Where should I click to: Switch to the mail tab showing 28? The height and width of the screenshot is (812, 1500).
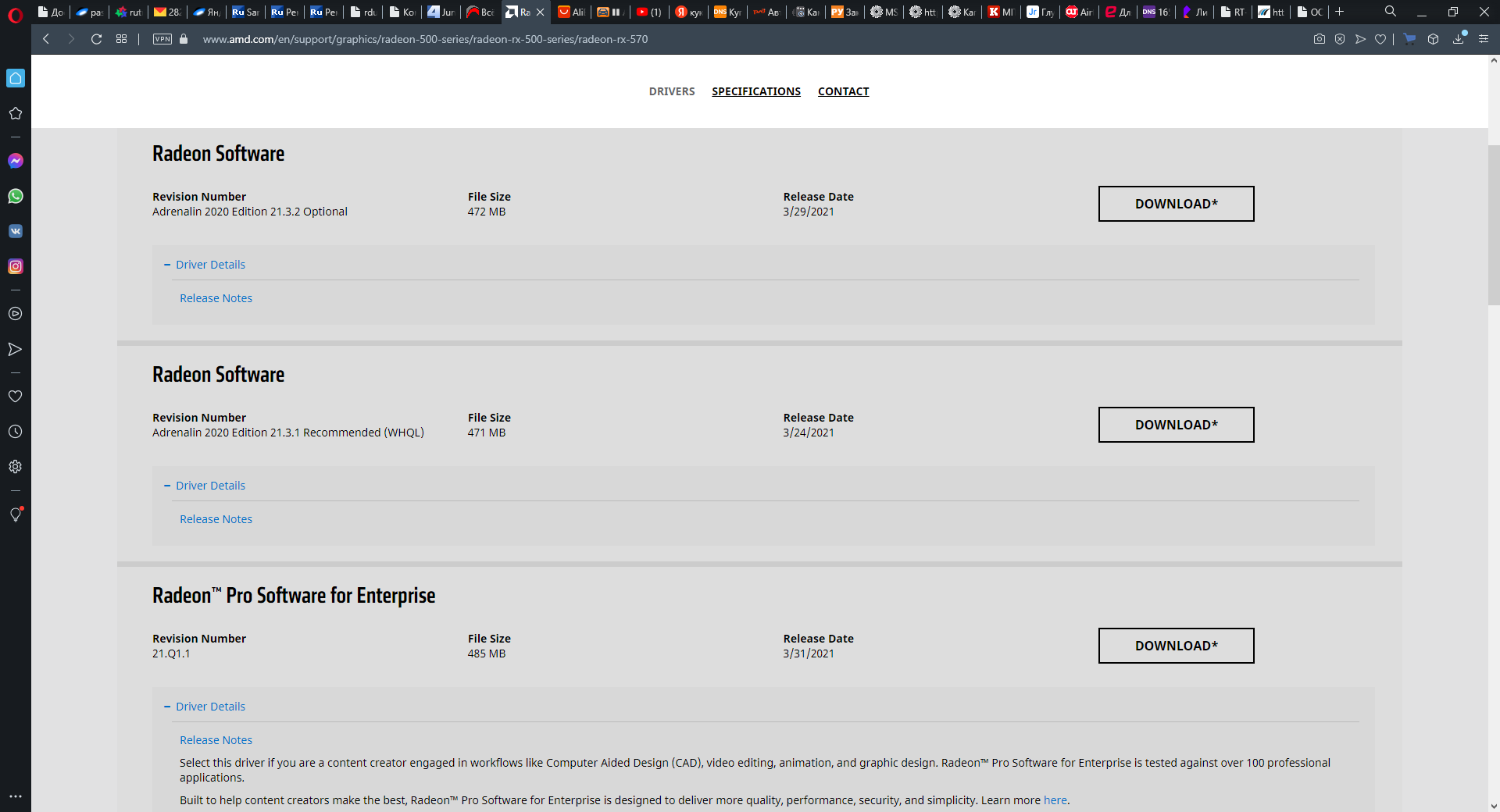point(167,12)
